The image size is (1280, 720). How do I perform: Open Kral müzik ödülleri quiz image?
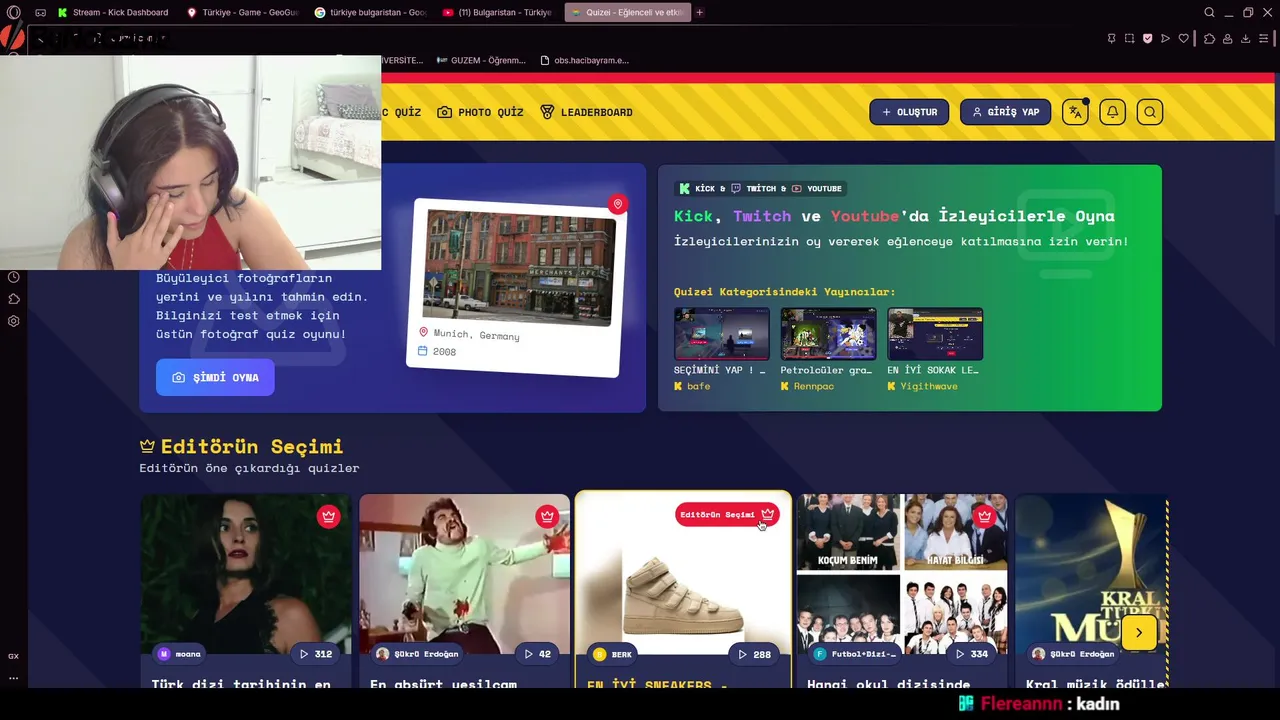click(1091, 573)
